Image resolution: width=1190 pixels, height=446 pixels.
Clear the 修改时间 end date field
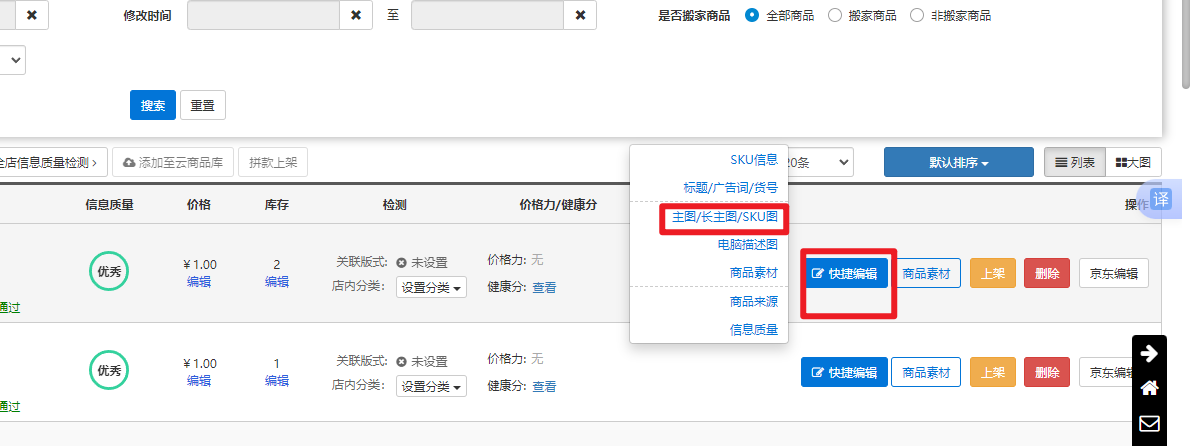pyautogui.click(x=580, y=16)
